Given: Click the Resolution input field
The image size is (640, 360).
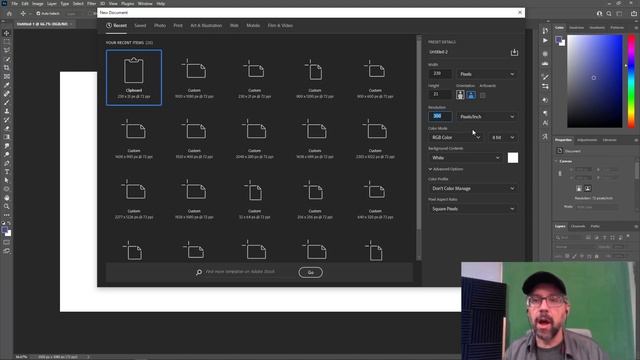Looking at the screenshot, I should (x=440, y=116).
